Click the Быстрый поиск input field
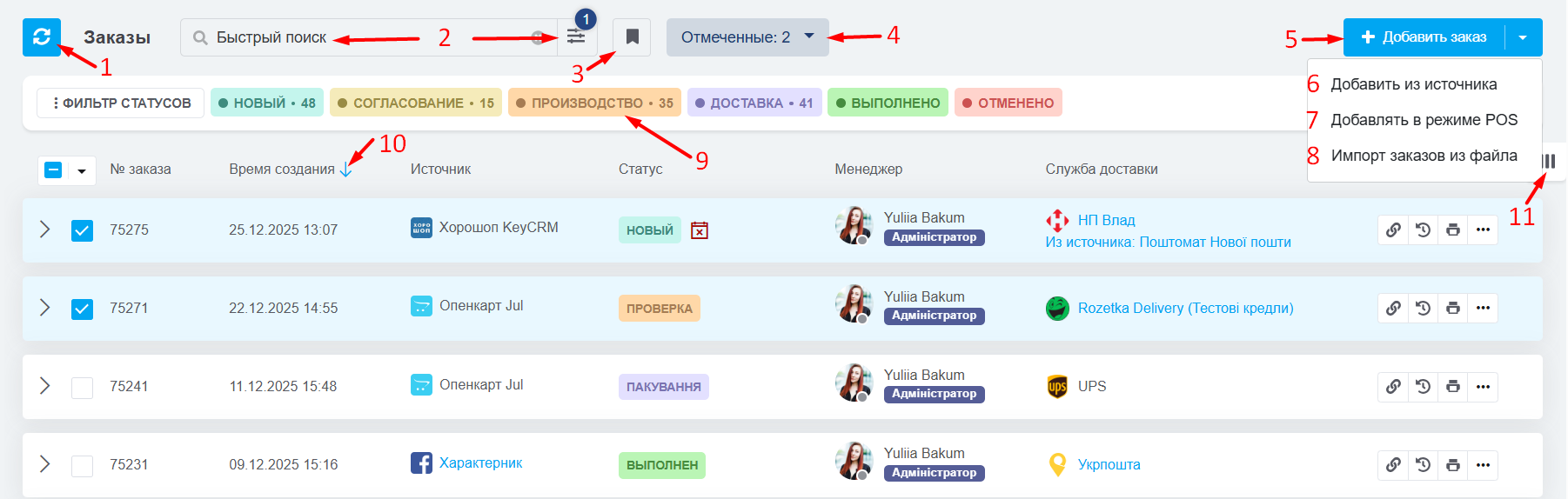The height and width of the screenshot is (499, 1568). [369, 37]
